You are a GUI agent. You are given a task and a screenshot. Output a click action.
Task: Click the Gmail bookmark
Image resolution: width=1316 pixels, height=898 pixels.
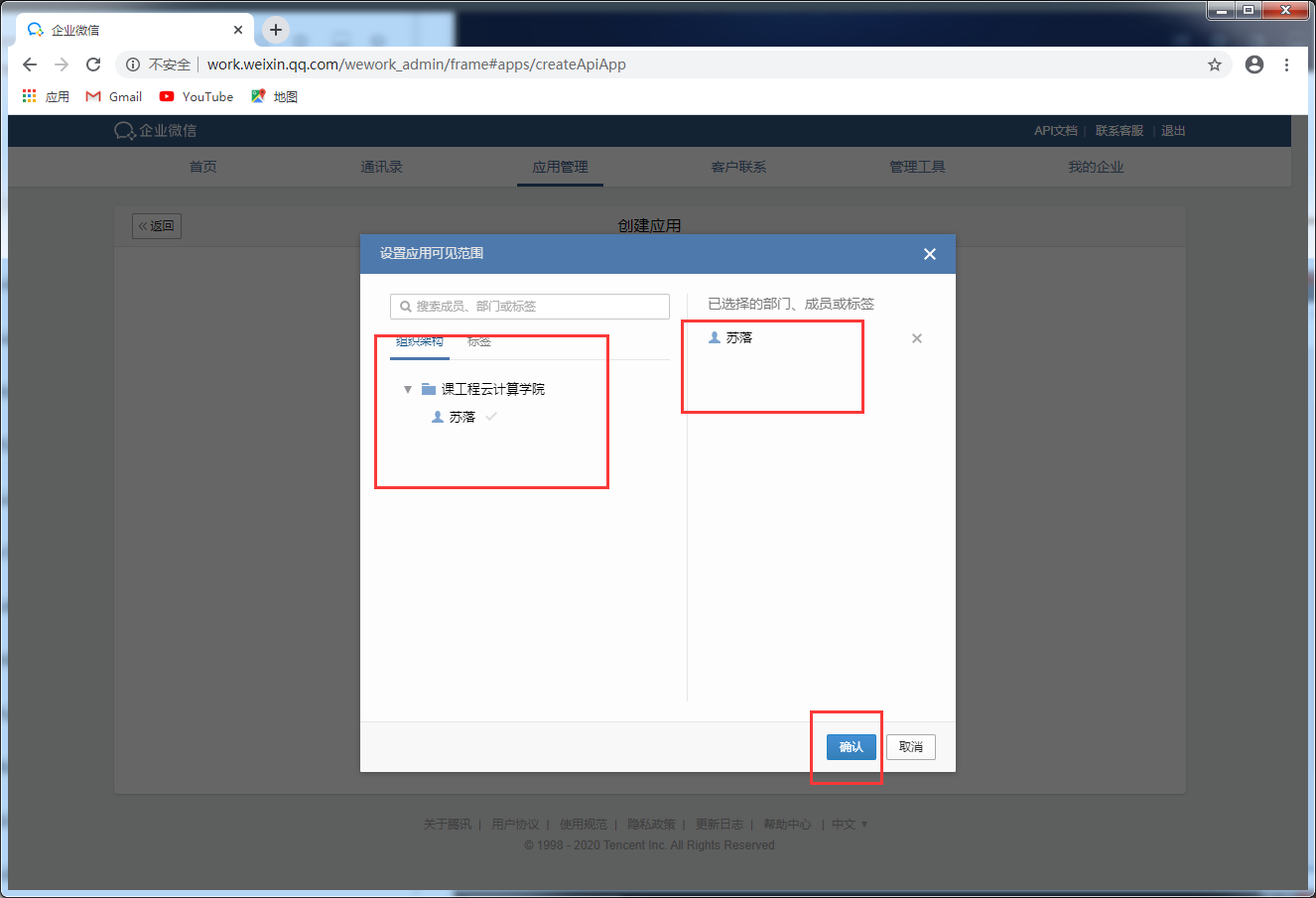[x=114, y=96]
